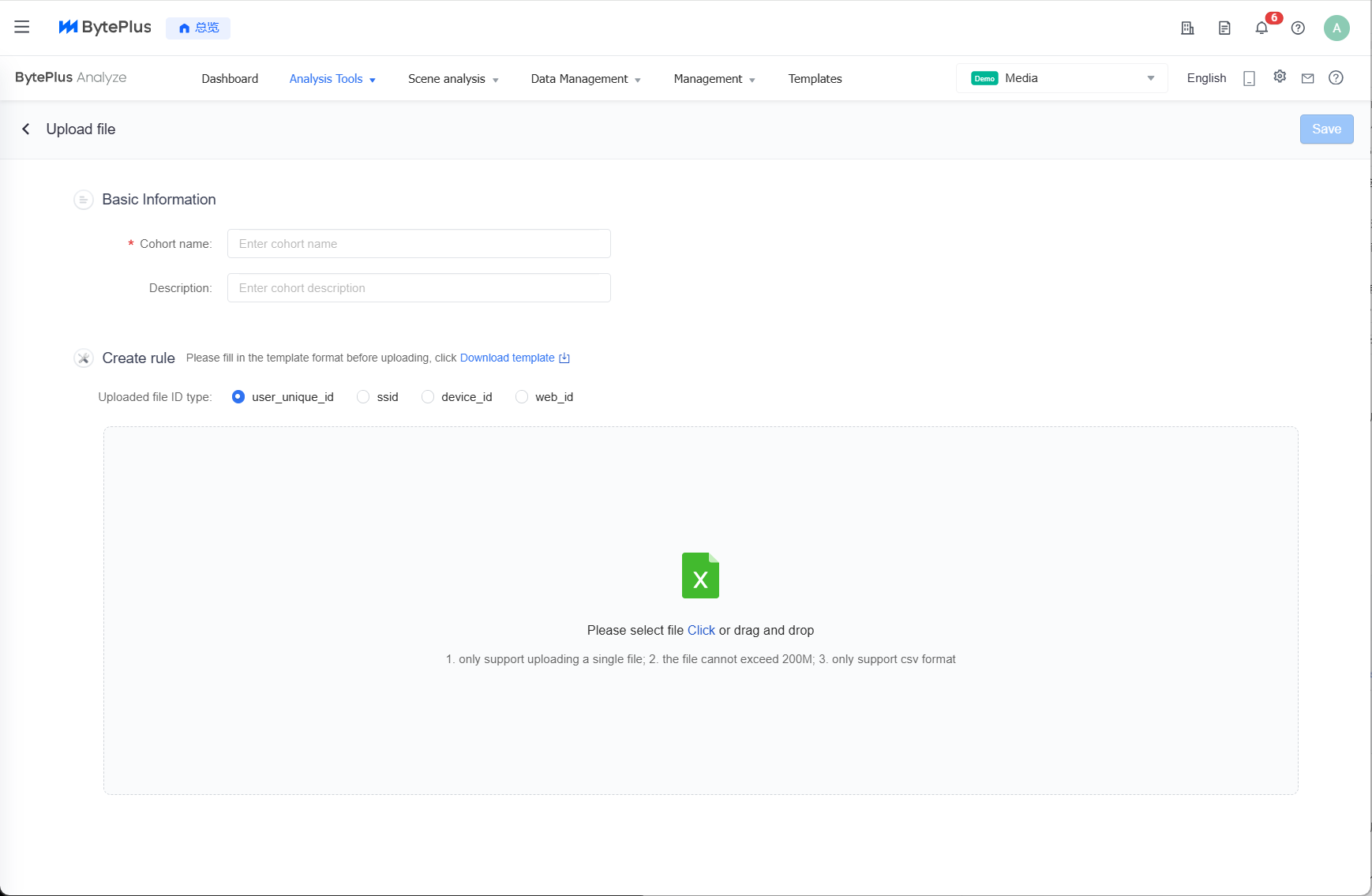Click the mobile device icon
Screen dimensions: 1372x896
click(1249, 78)
